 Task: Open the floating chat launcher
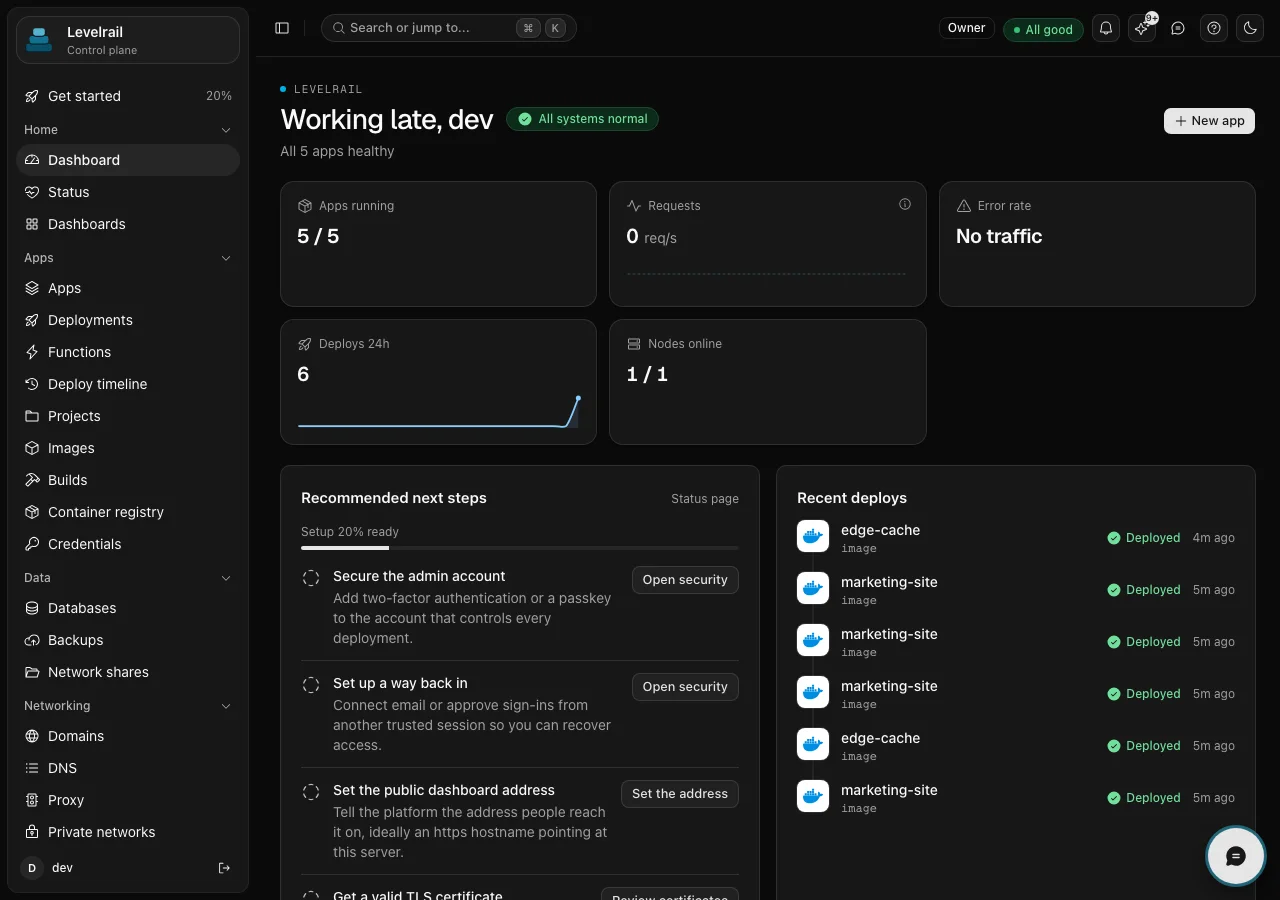(x=1236, y=856)
